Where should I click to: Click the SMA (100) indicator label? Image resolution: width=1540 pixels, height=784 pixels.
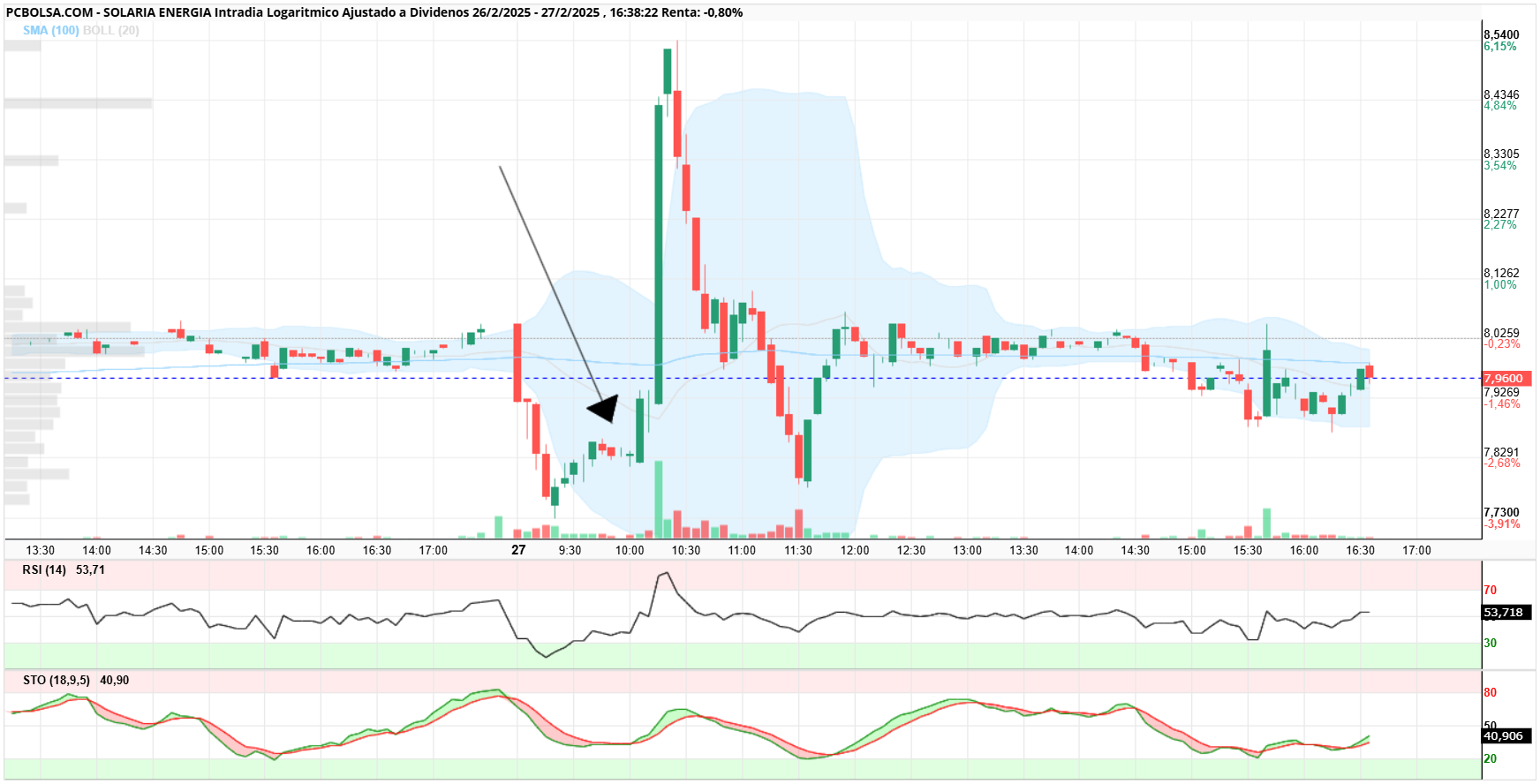(51, 30)
